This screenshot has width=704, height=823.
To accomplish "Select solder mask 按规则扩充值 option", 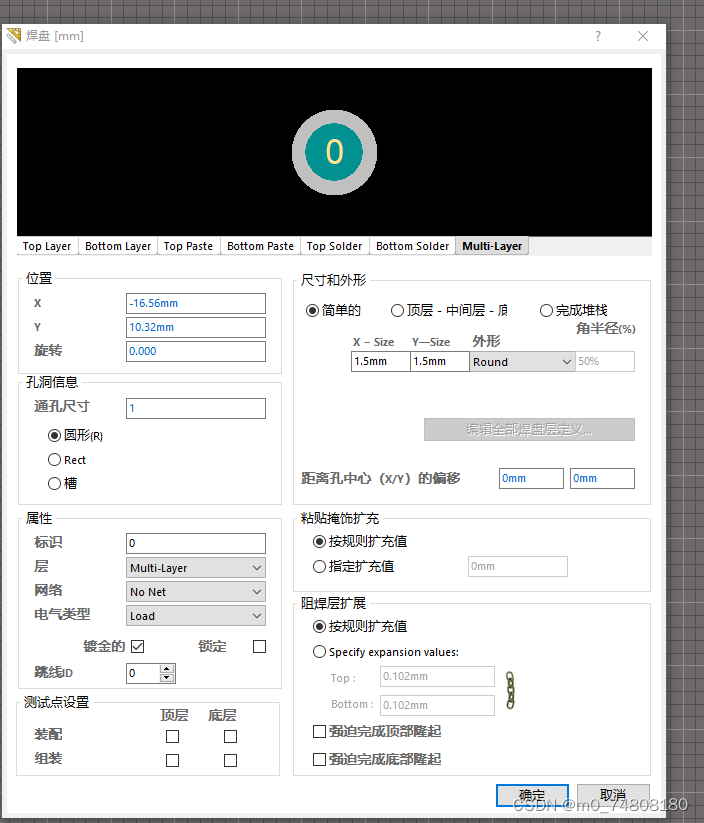I will pyautogui.click(x=360, y=626).
